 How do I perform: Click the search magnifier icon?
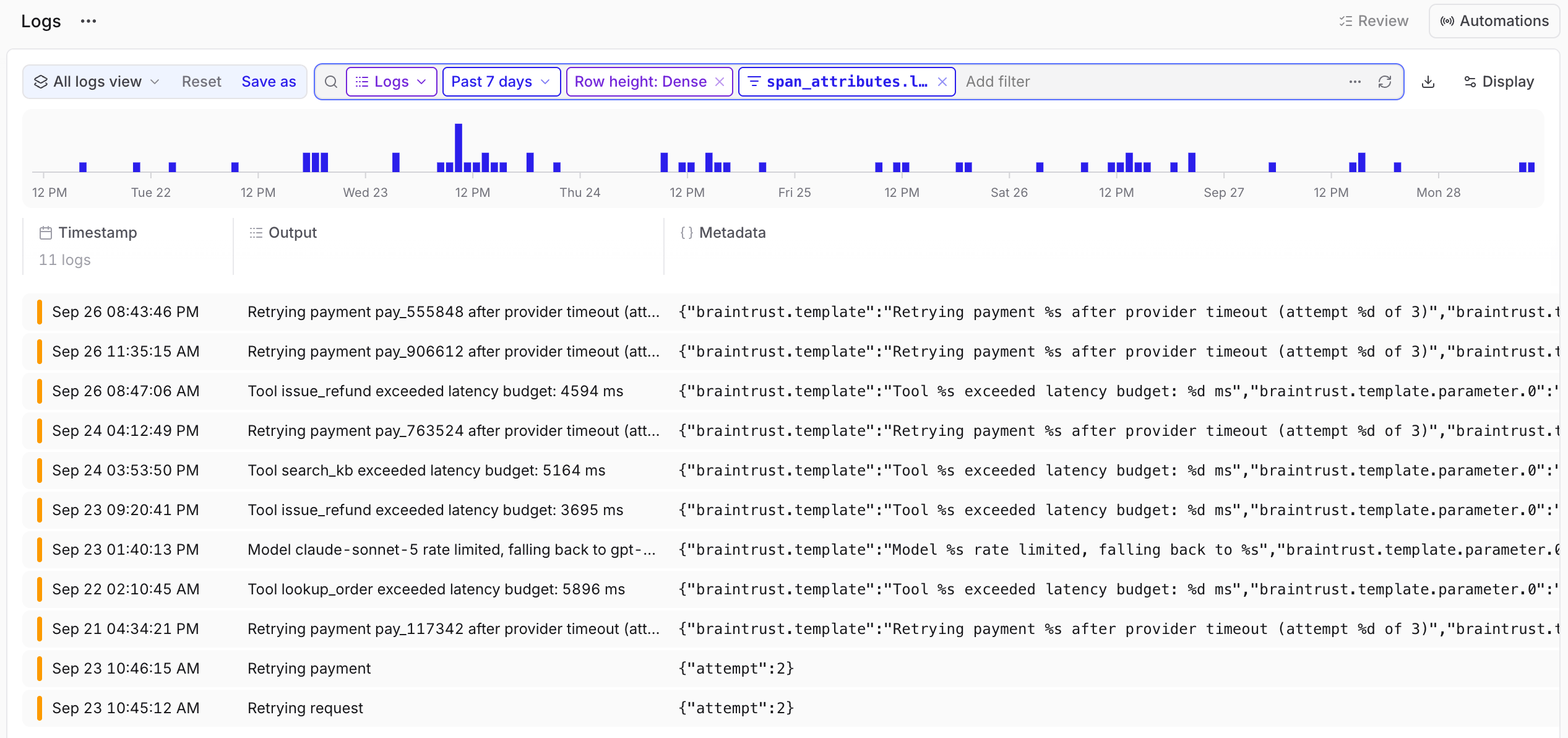tap(331, 82)
